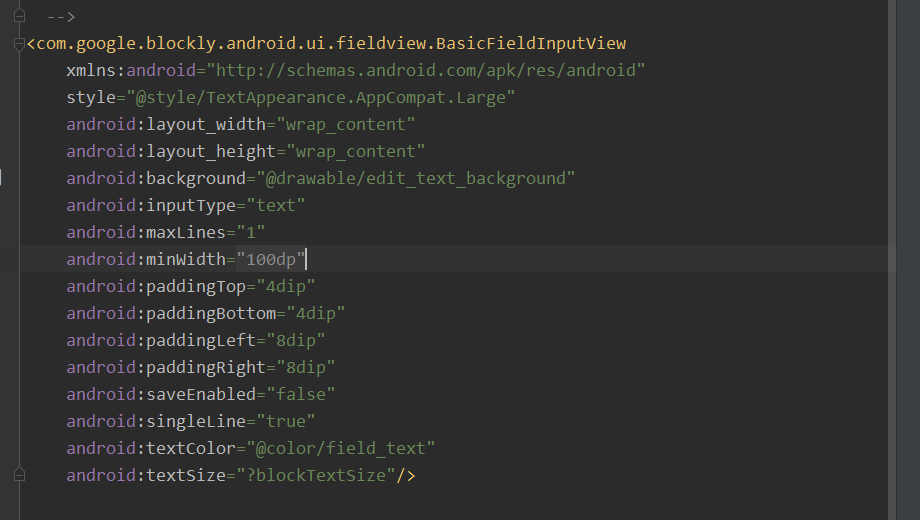Click the attribute name paddingRight
920x520 pixels.
pos(206,367)
